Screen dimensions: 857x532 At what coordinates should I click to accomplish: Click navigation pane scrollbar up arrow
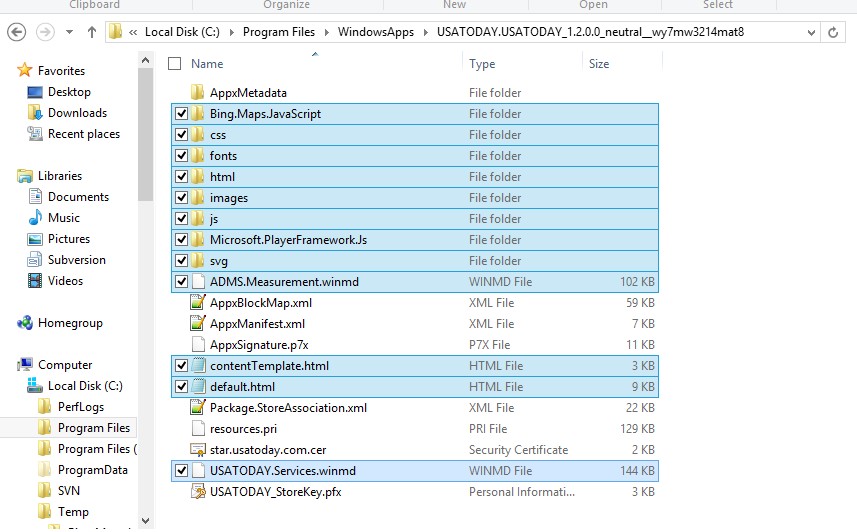[145, 61]
